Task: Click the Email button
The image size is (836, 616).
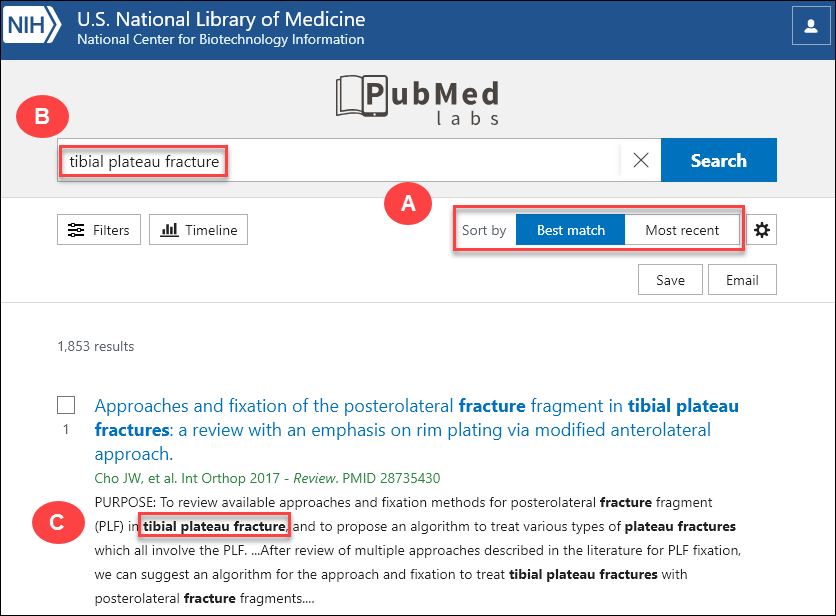Action: (x=742, y=280)
